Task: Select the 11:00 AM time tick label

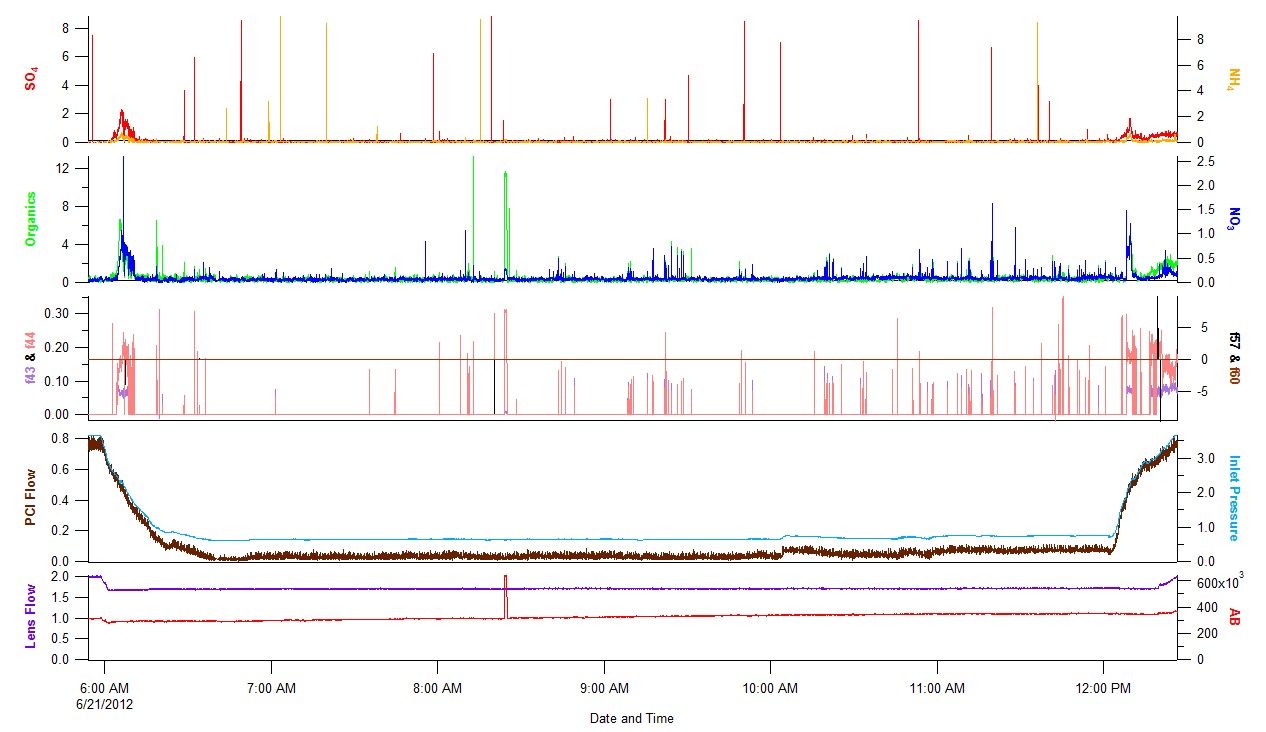Action: [x=937, y=688]
